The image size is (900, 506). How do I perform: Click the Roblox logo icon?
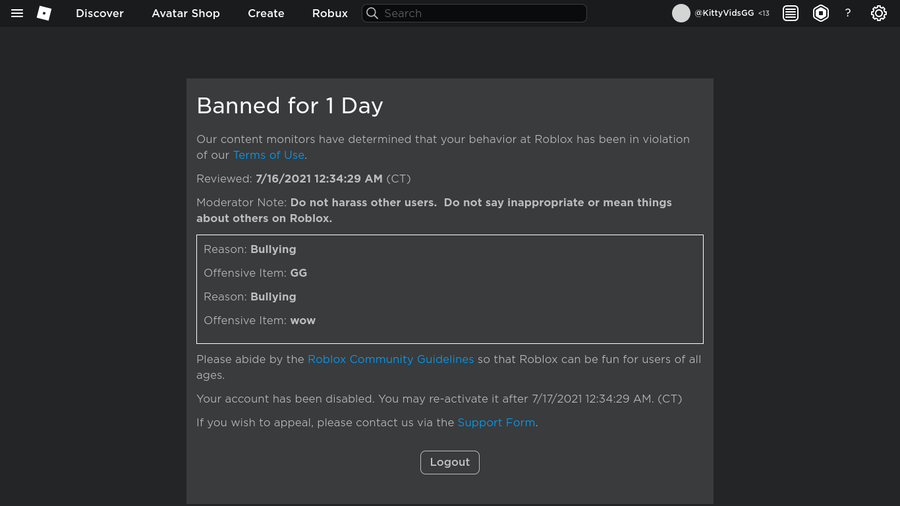[x=44, y=13]
